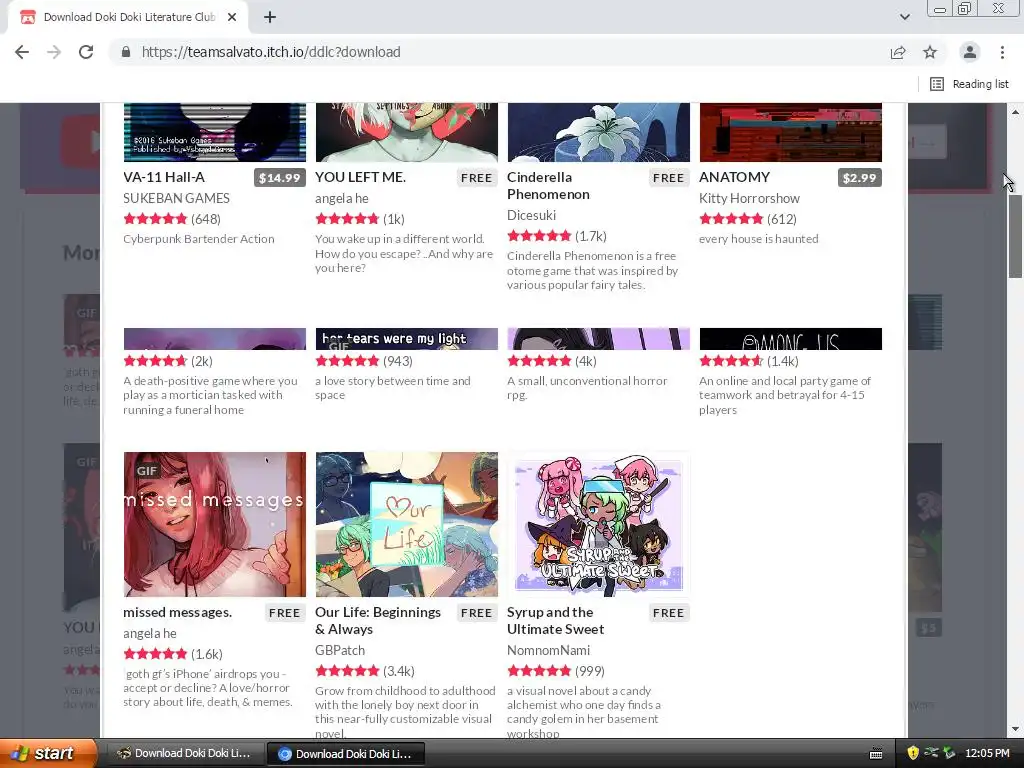Open YOU LEFT ME. game title
The image size is (1024, 768).
tap(360, 177)
